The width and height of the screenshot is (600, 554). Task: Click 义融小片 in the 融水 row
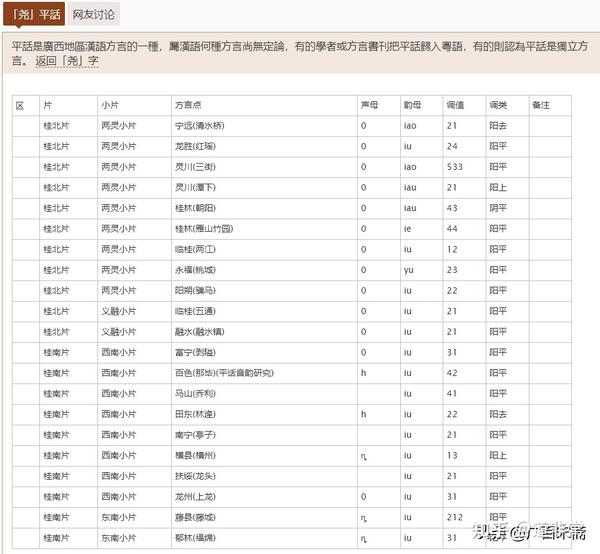click(x=119, y=332)
